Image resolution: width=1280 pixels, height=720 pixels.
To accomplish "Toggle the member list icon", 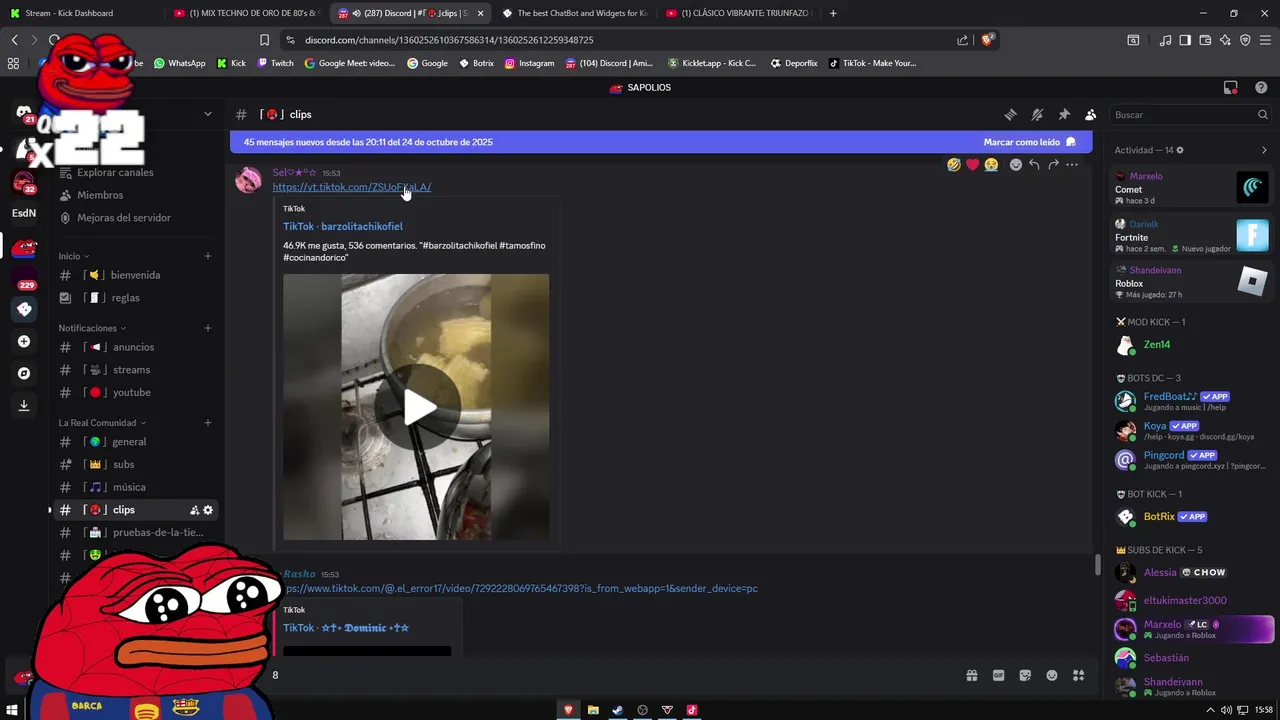I will (x=1090, y=115).
